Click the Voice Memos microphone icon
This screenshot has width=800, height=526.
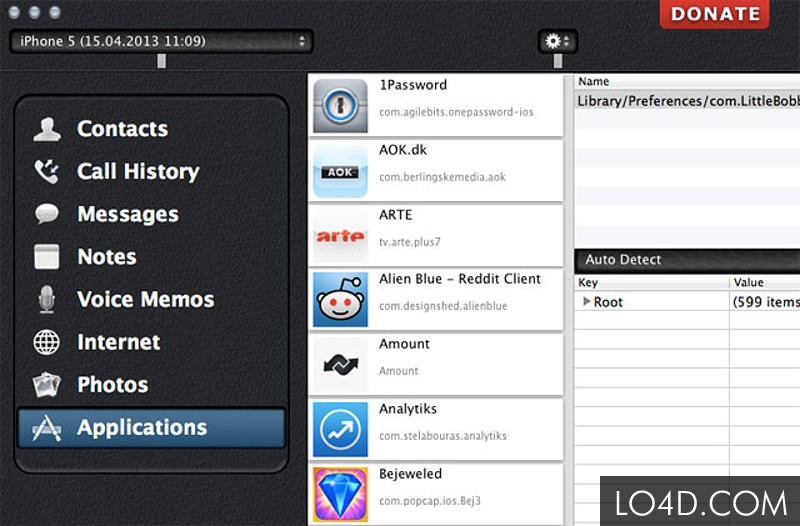pos(47,299)
